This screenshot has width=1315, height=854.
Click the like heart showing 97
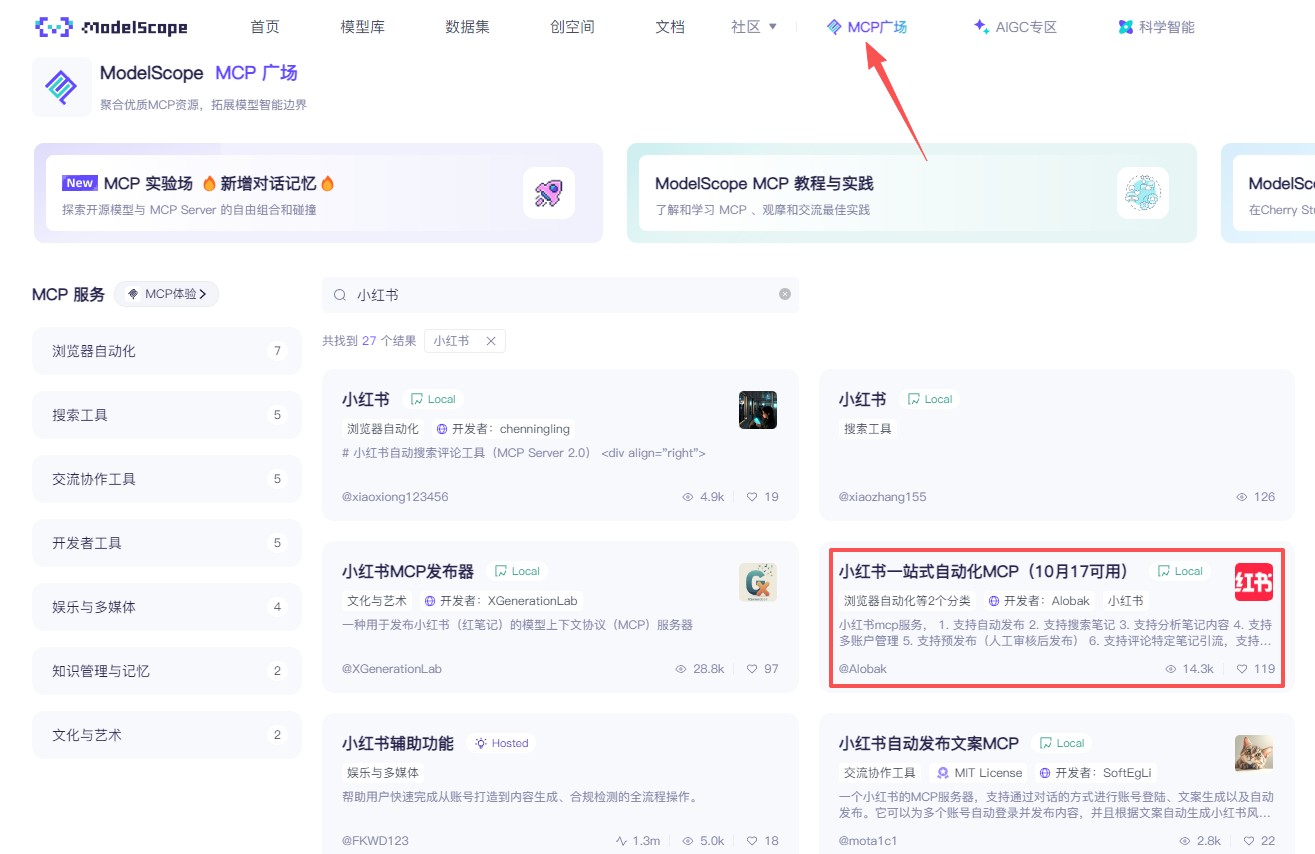click(x=752, y=669)
